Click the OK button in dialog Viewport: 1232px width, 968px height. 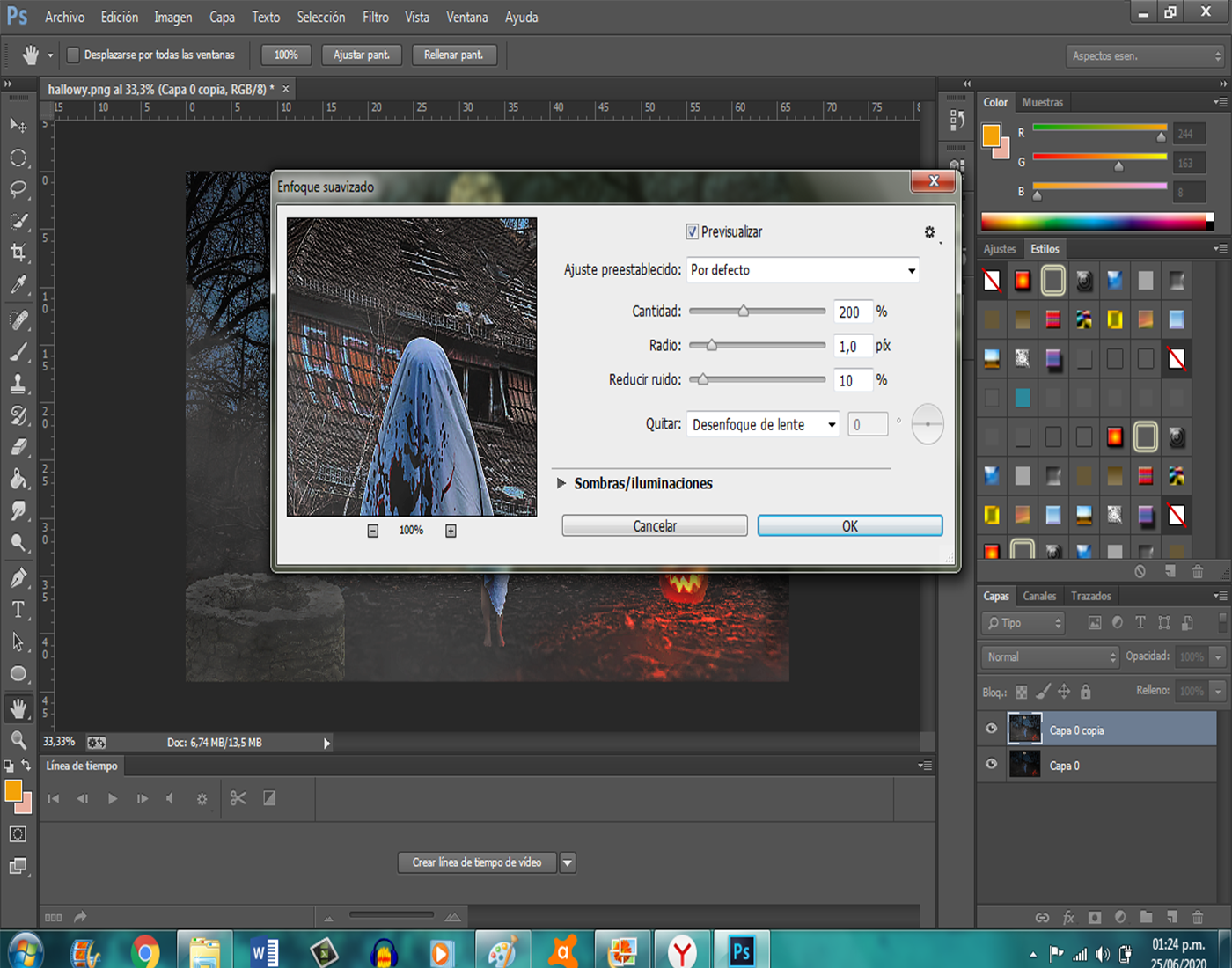click(x=850, y=525)
